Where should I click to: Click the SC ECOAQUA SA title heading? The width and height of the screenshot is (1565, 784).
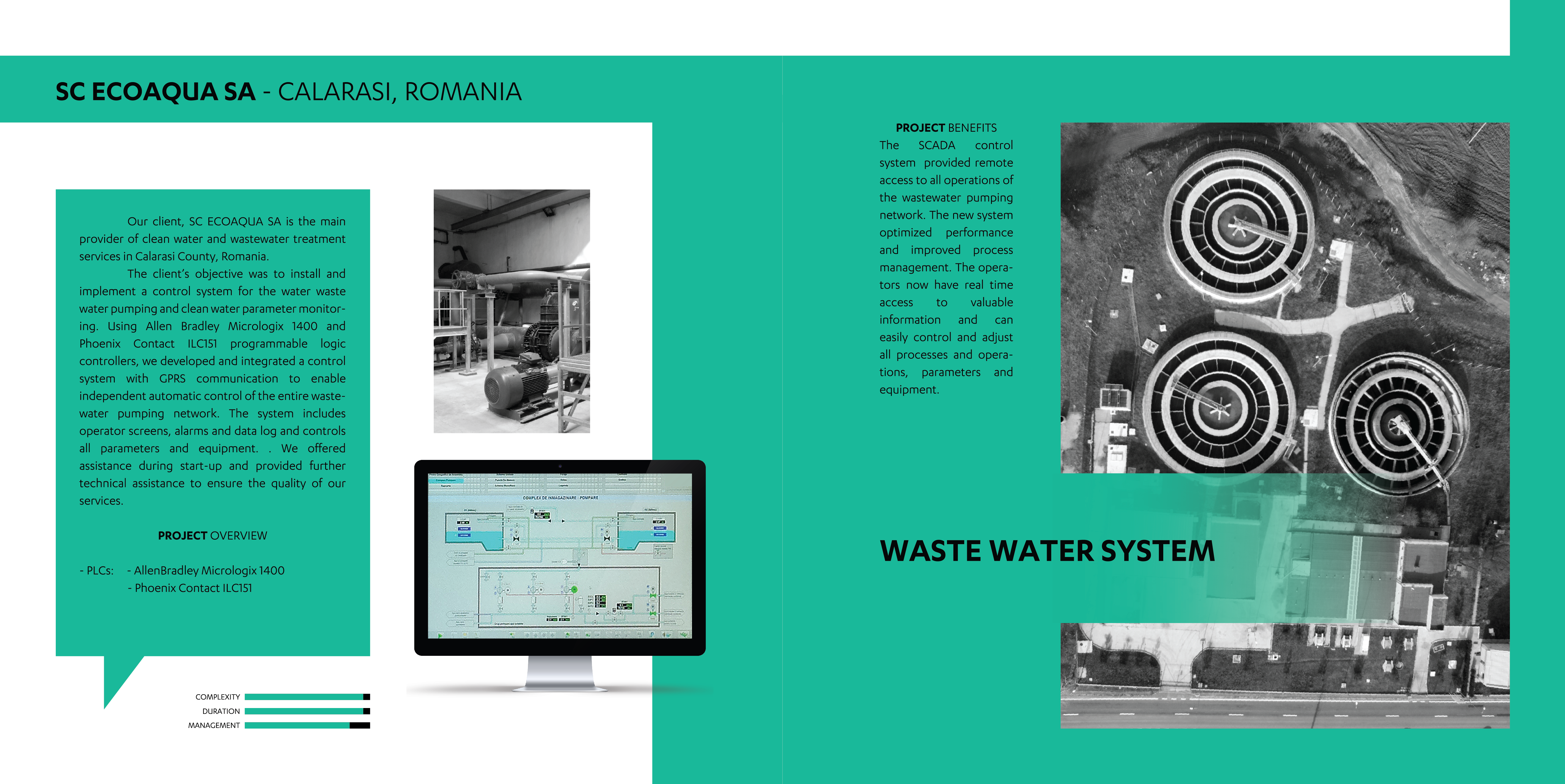pos(156,92)
